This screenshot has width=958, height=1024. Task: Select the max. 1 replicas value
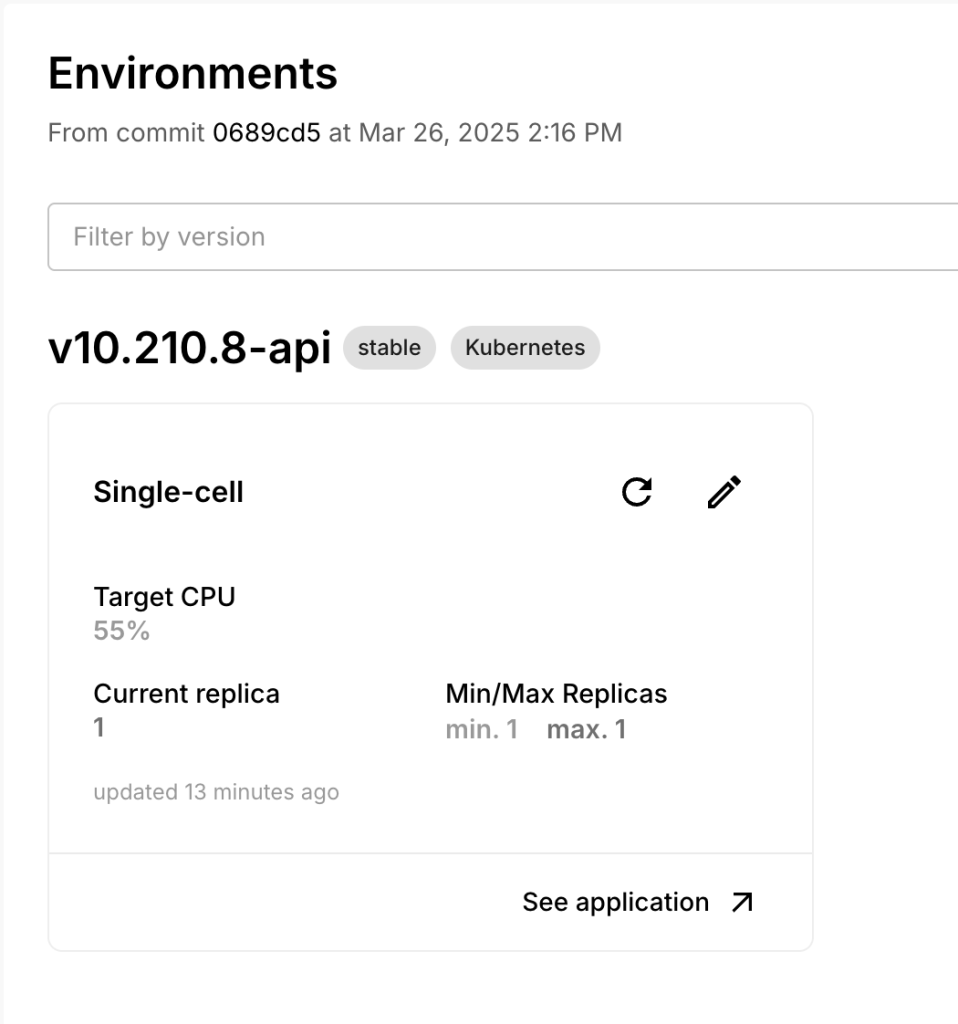click(586, 729)
